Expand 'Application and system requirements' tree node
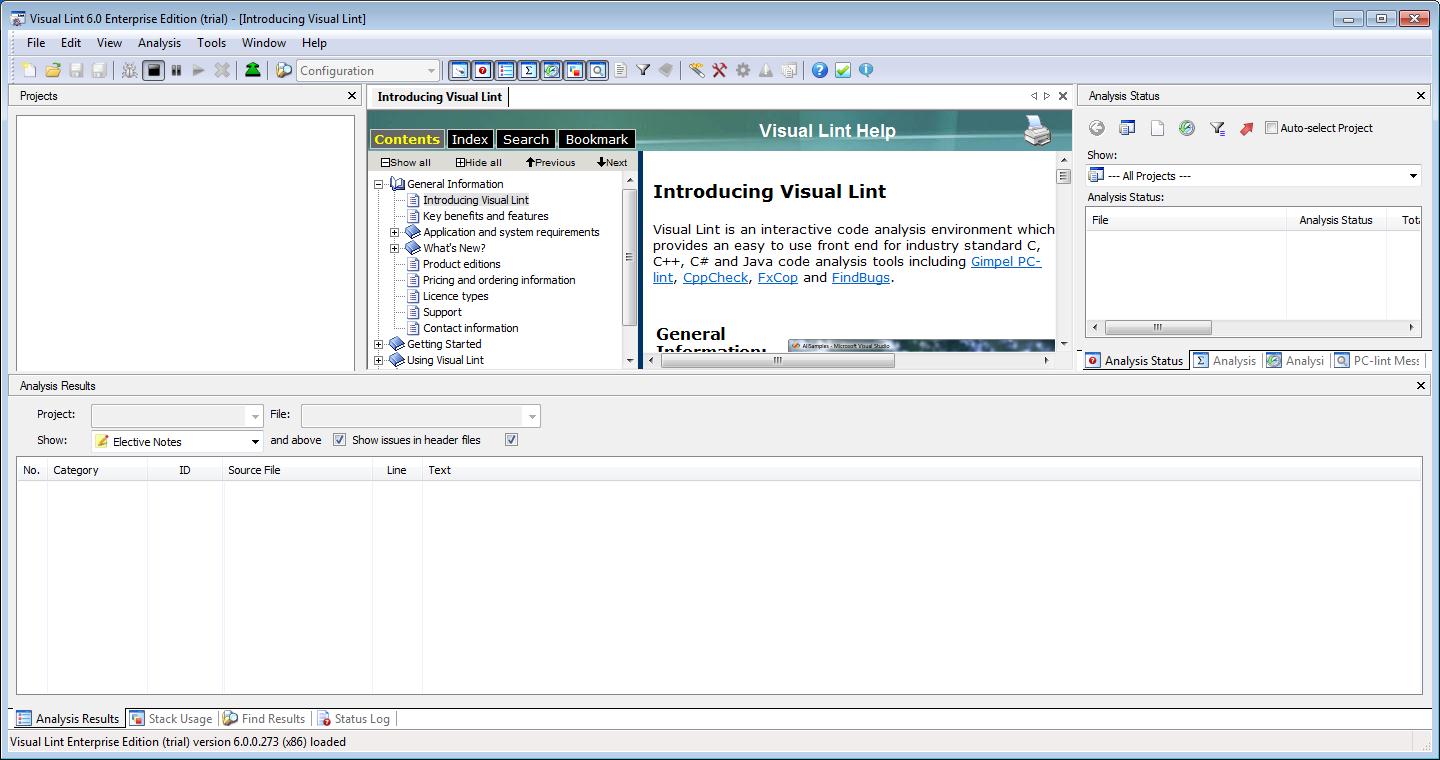This screenshot has width=1440, height=760. coord(395,232)
